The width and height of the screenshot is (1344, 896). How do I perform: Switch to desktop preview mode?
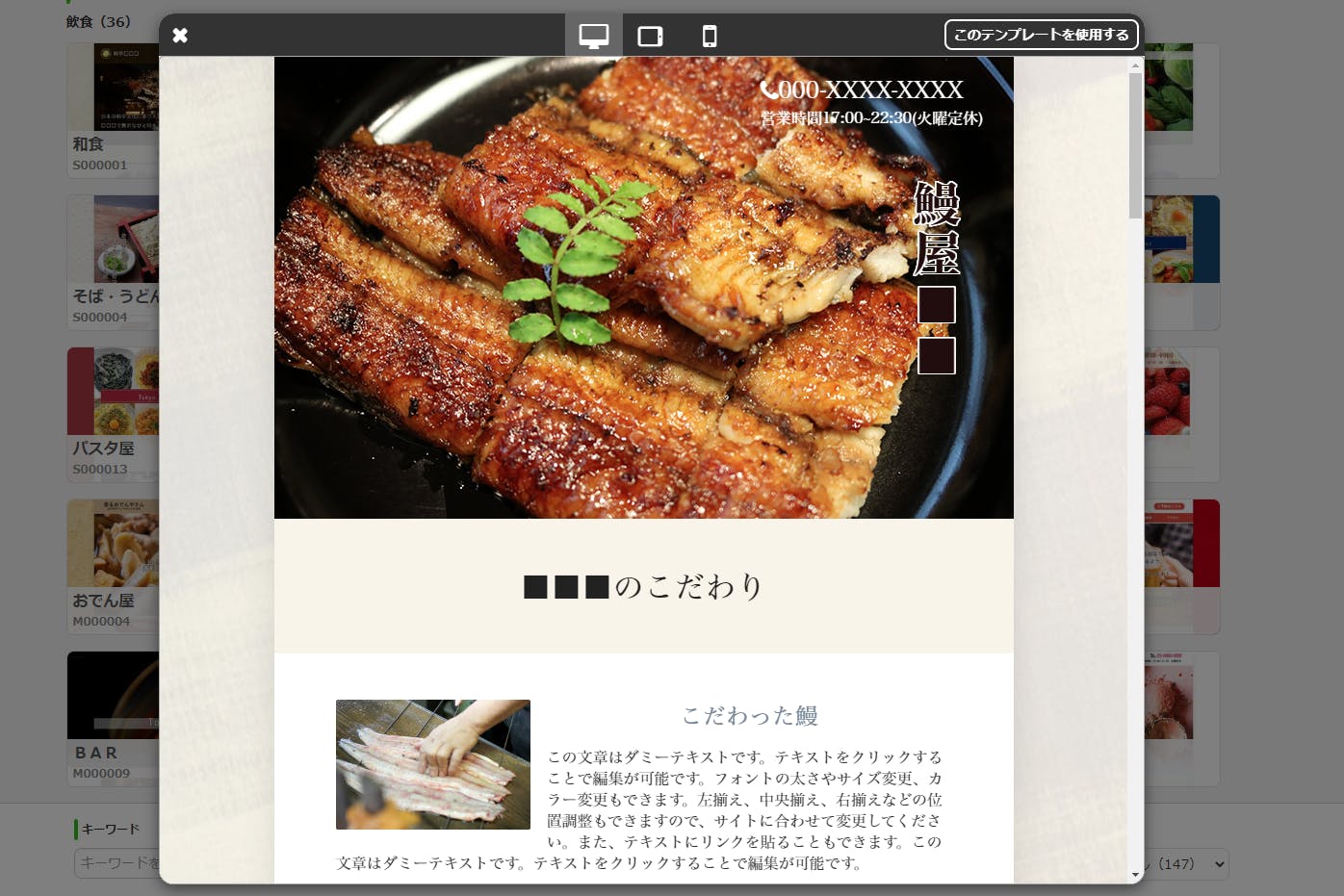pos(593,36)
